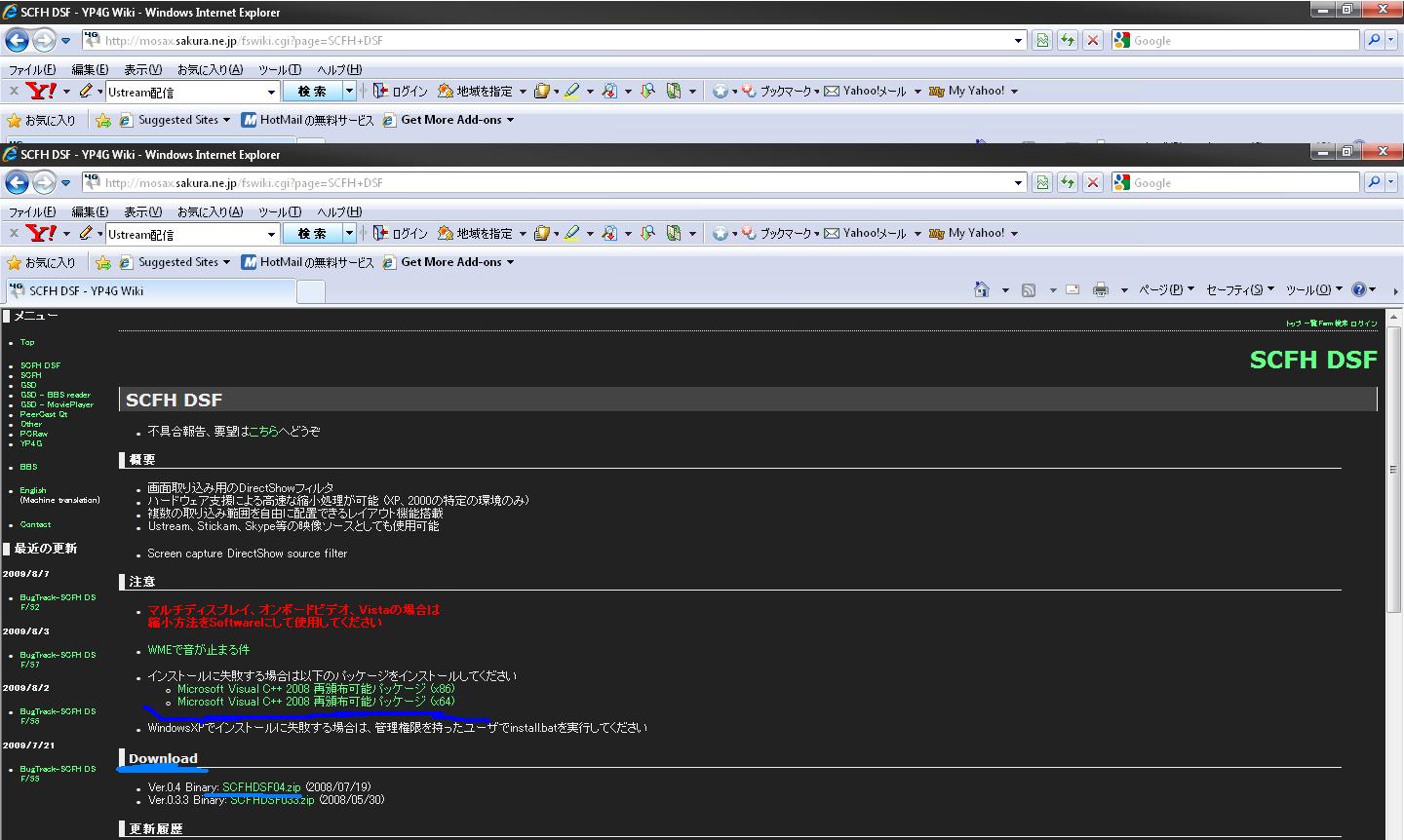Screen dimensions: 1404x840
Task: Open the Print options dropdown arrow
Action: coord(1123,290)
